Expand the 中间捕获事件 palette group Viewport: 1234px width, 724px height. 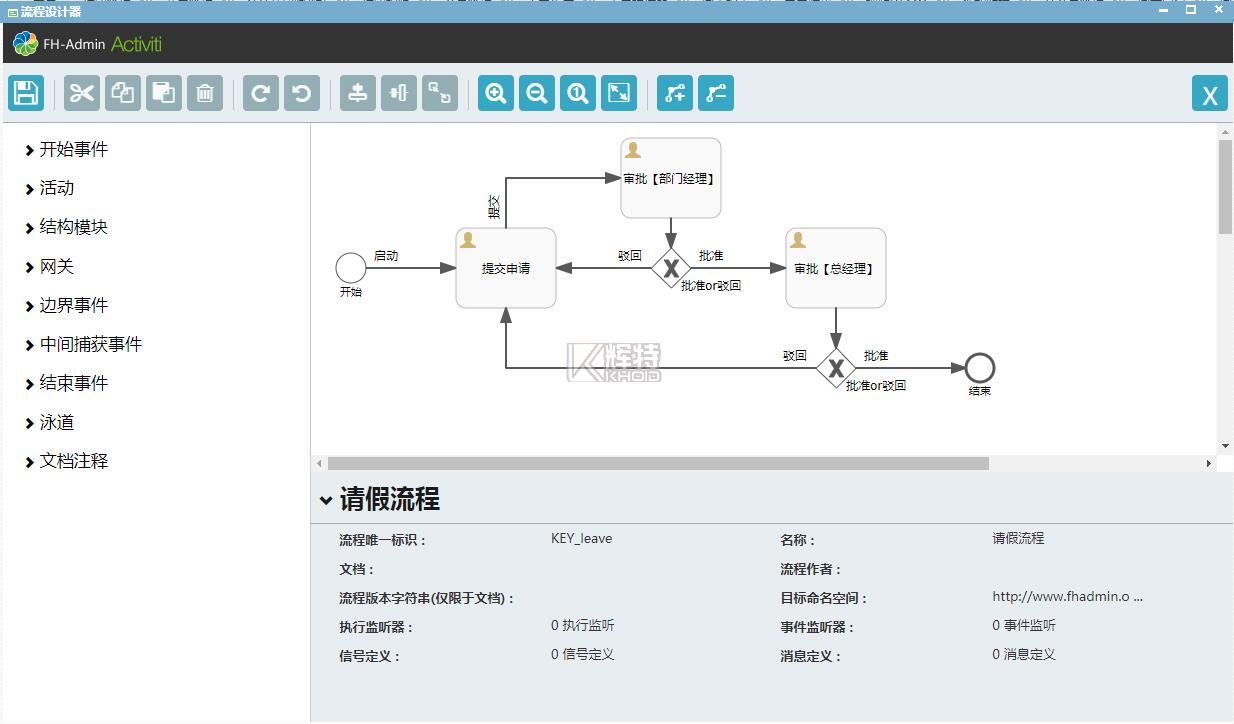(x=83, y=344)
